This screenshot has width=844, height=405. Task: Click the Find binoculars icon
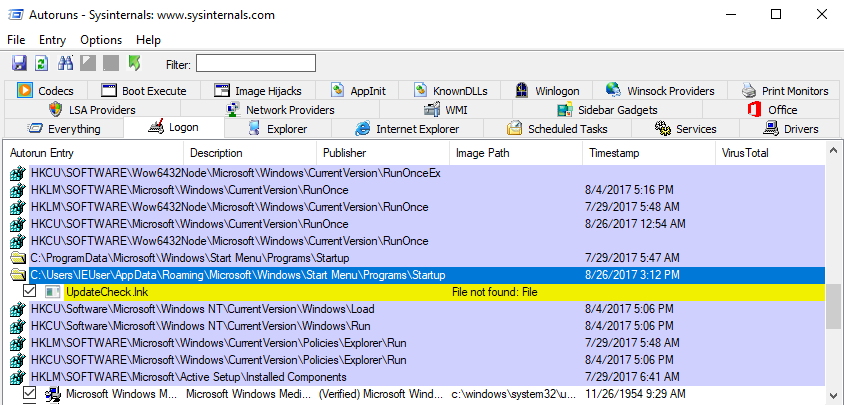point(66,64)
